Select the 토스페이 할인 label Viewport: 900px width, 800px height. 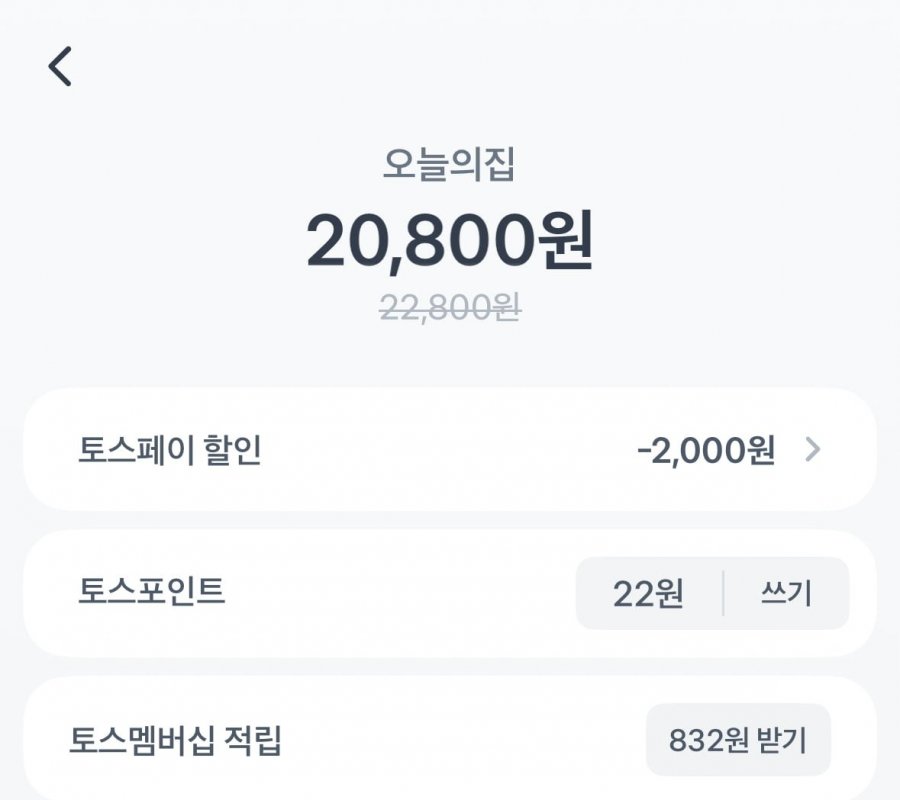pyautogui.click(x=170, y=450)
